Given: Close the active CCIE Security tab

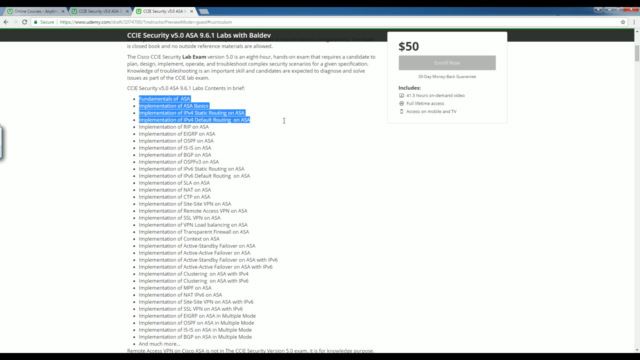Looking at the screenshot, I should (191, 11).
